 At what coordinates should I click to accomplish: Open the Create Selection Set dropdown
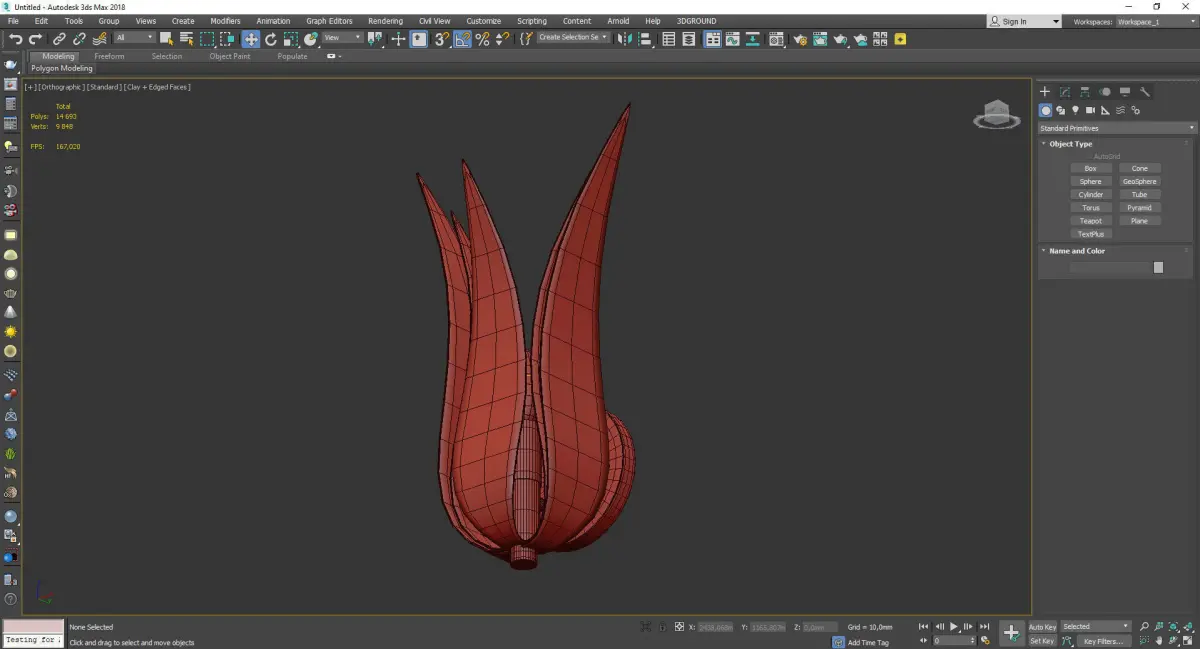(573, 38)
